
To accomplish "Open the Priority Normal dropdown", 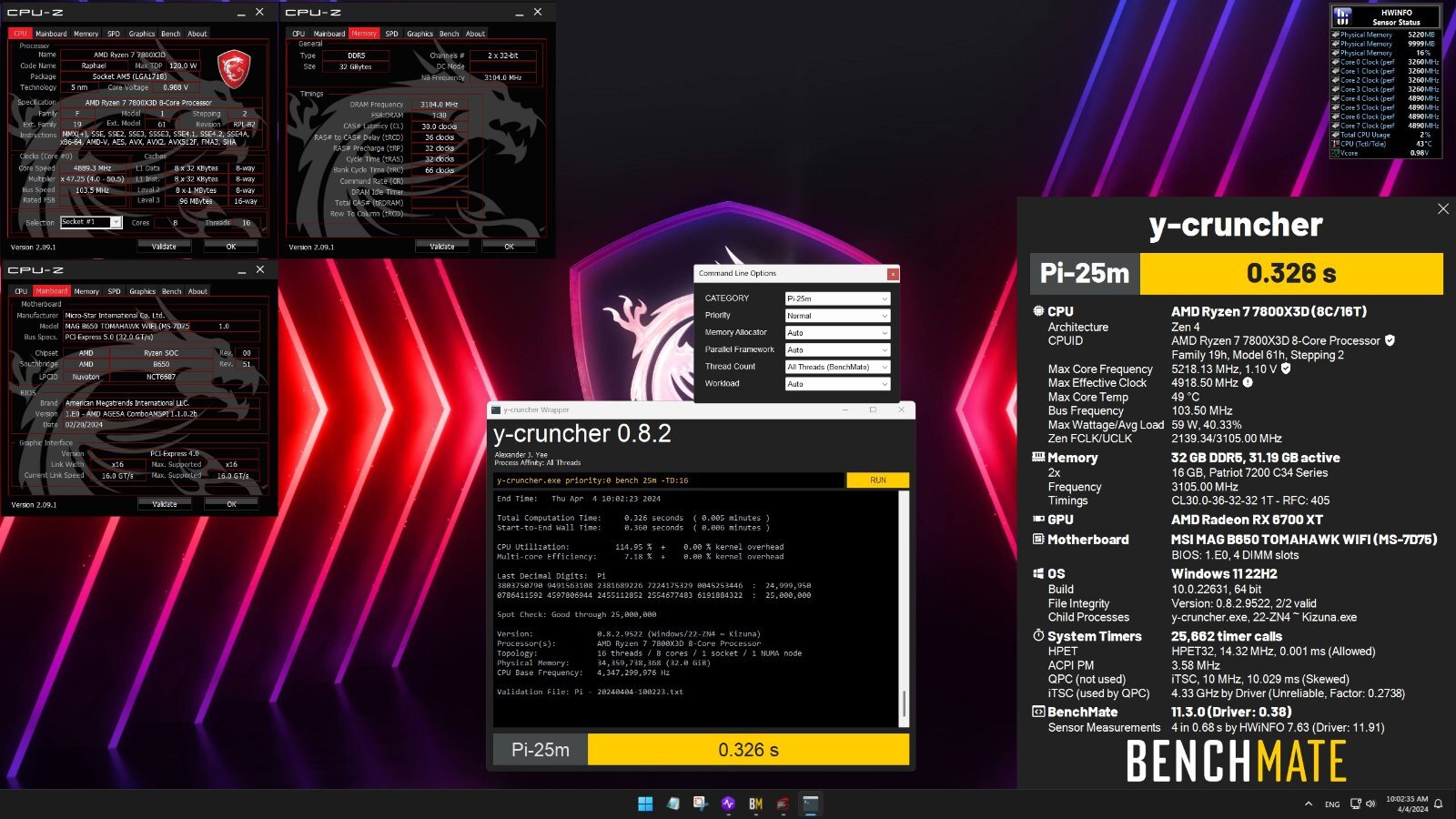I will pos(837,316).
